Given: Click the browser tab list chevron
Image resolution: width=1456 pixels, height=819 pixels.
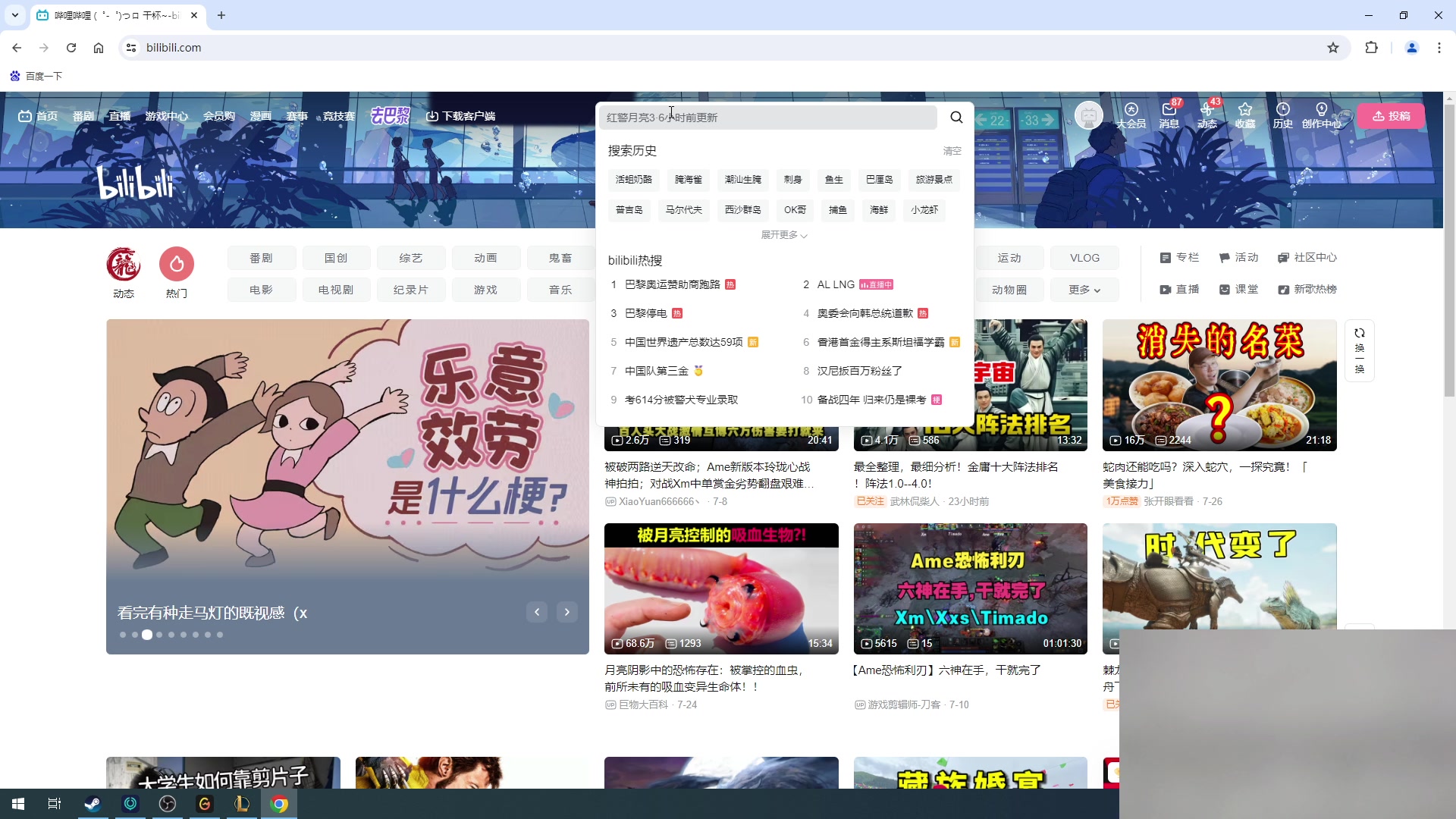Looking at the screenshot, I should [14, 15].
